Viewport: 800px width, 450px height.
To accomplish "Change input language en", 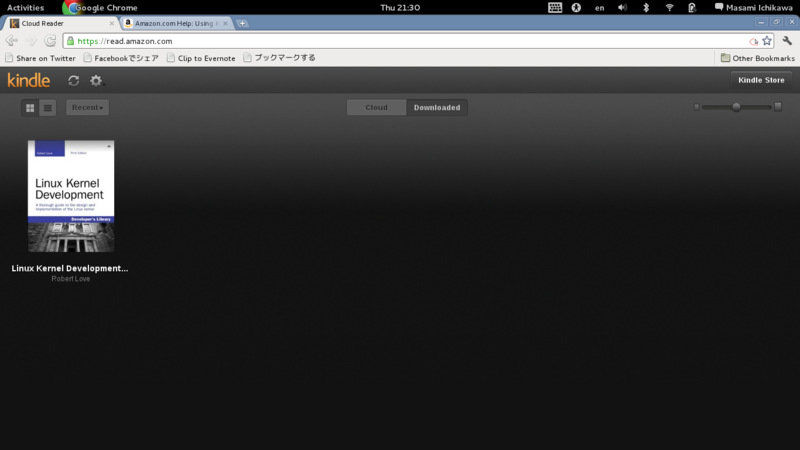I will tap(599, 8).
